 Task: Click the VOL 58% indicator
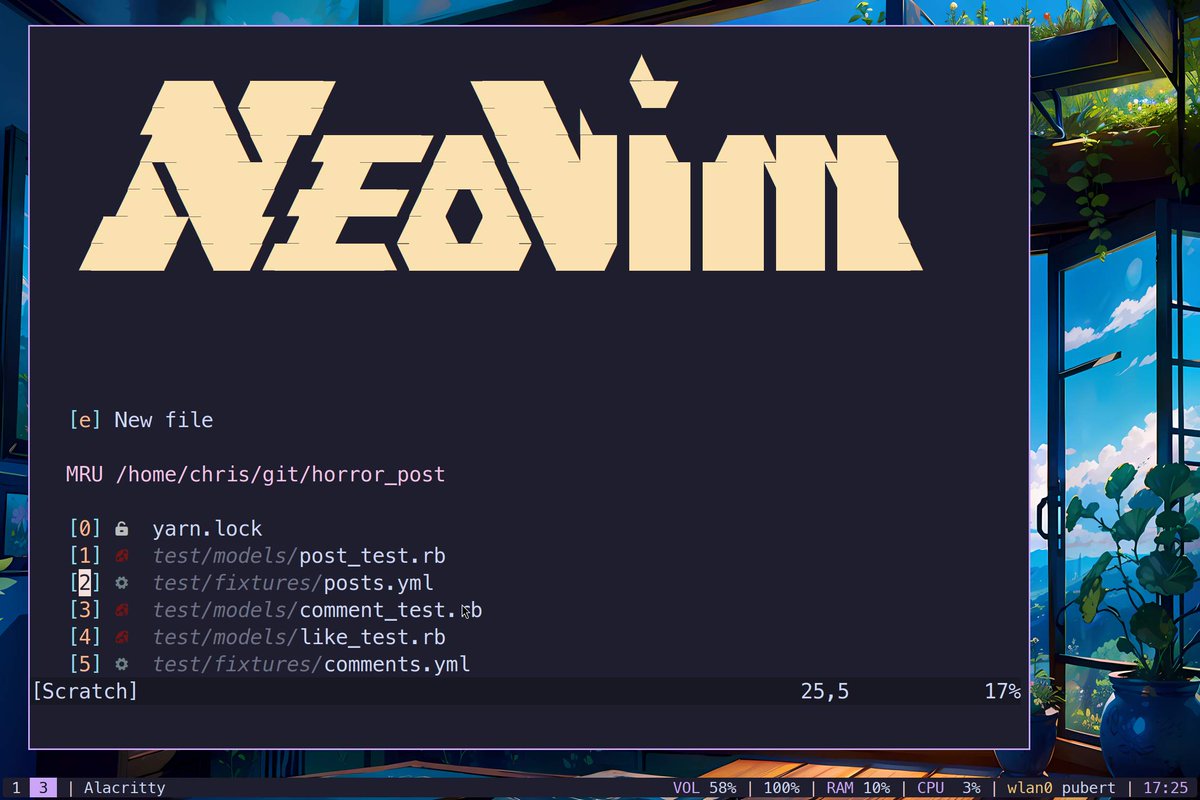click(x=704, y=788)
